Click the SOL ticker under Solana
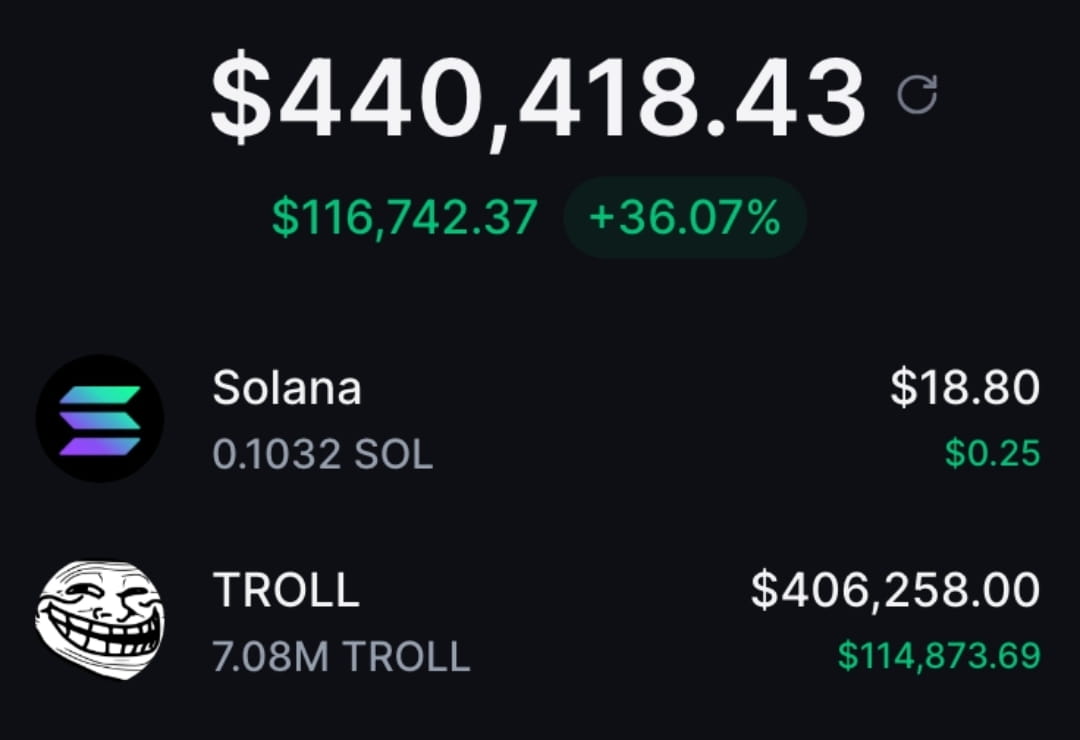This screenshot has width=1080, height=740. click(x=393, y=454)
